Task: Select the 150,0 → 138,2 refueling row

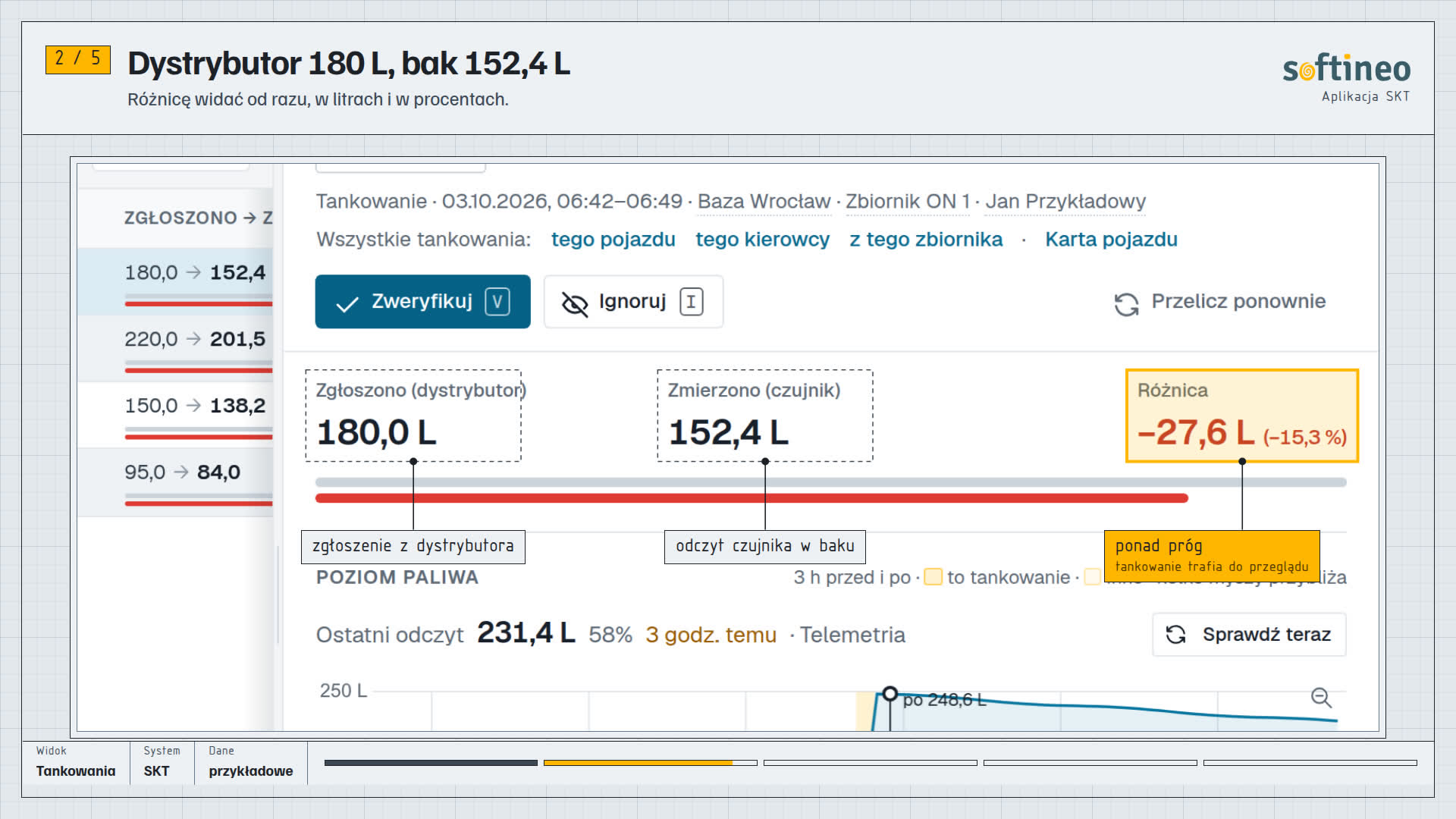Action: click(175, 415)
